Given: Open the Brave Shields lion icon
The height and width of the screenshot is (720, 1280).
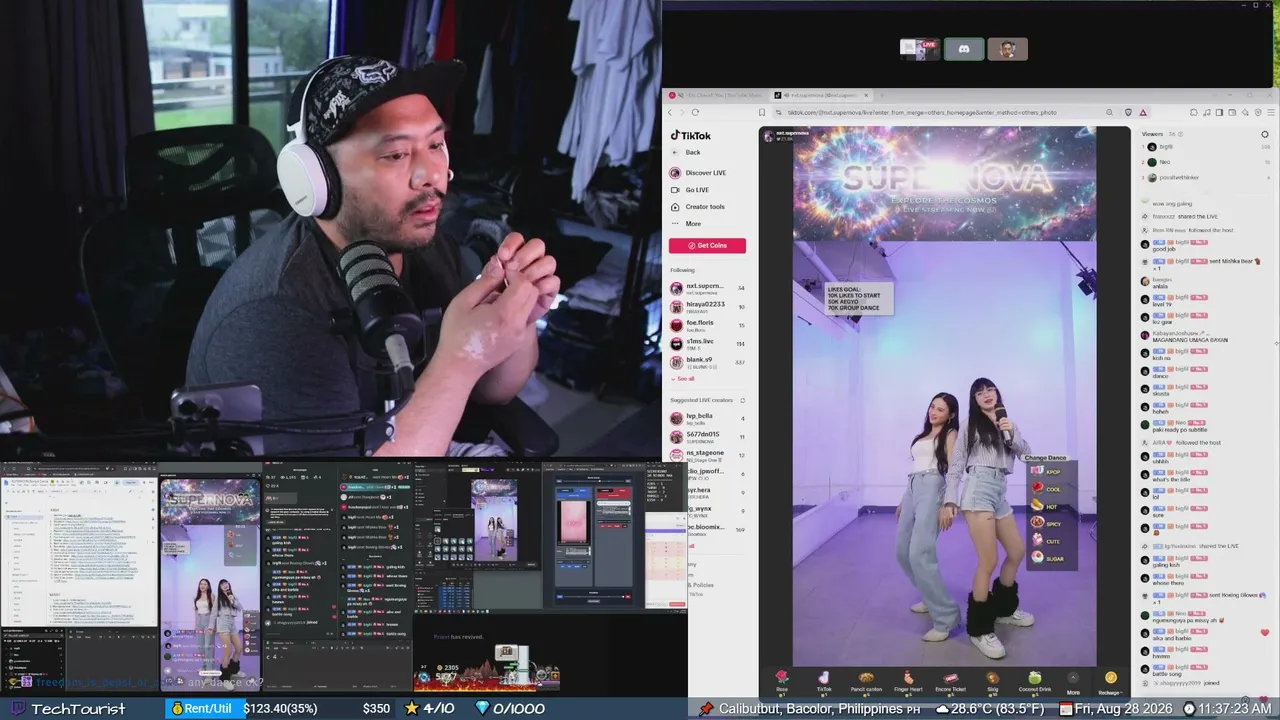Looking at the screenshot, I should [x=1128, y=112].
